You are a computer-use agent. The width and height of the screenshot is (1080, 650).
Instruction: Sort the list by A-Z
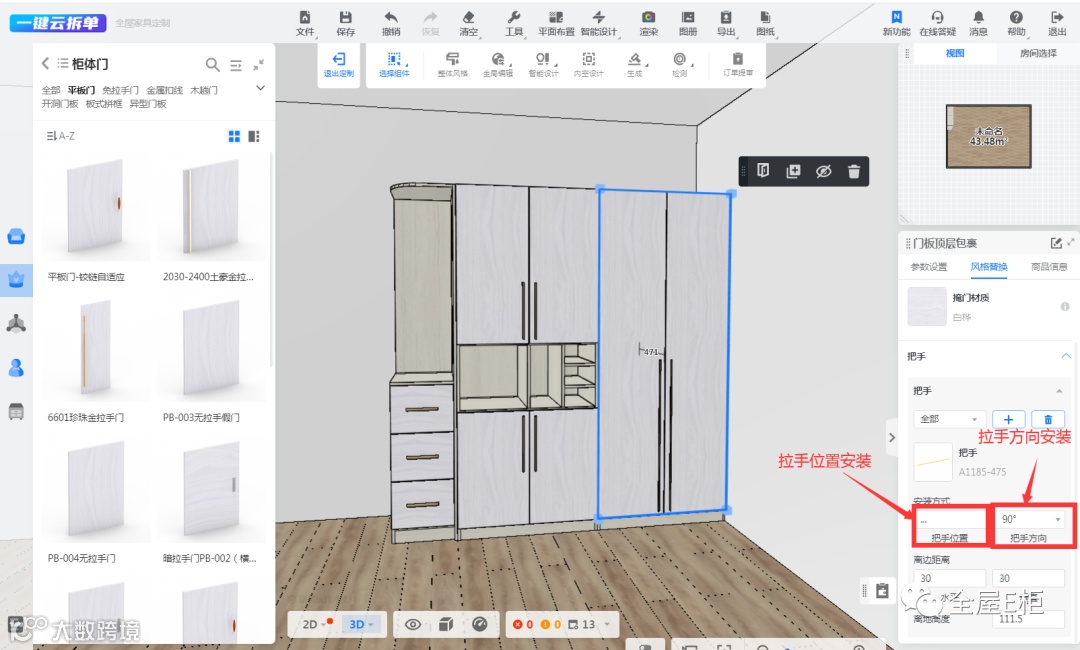[x=61, y=136]
